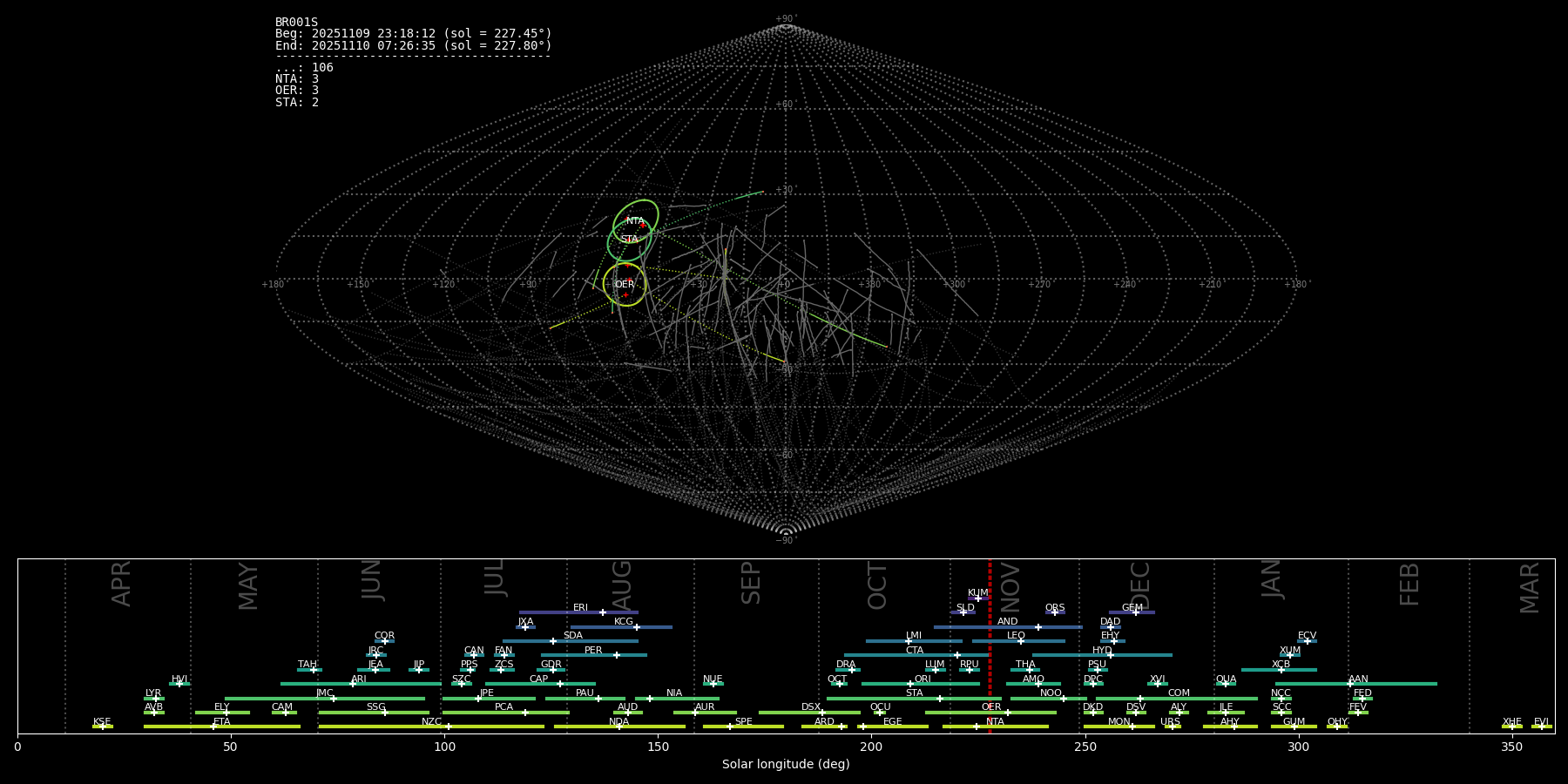Click the STA radiant label on sky map
Image resolution: width=1568 pixels, height=784 pixels.
[x=629, y=239]
